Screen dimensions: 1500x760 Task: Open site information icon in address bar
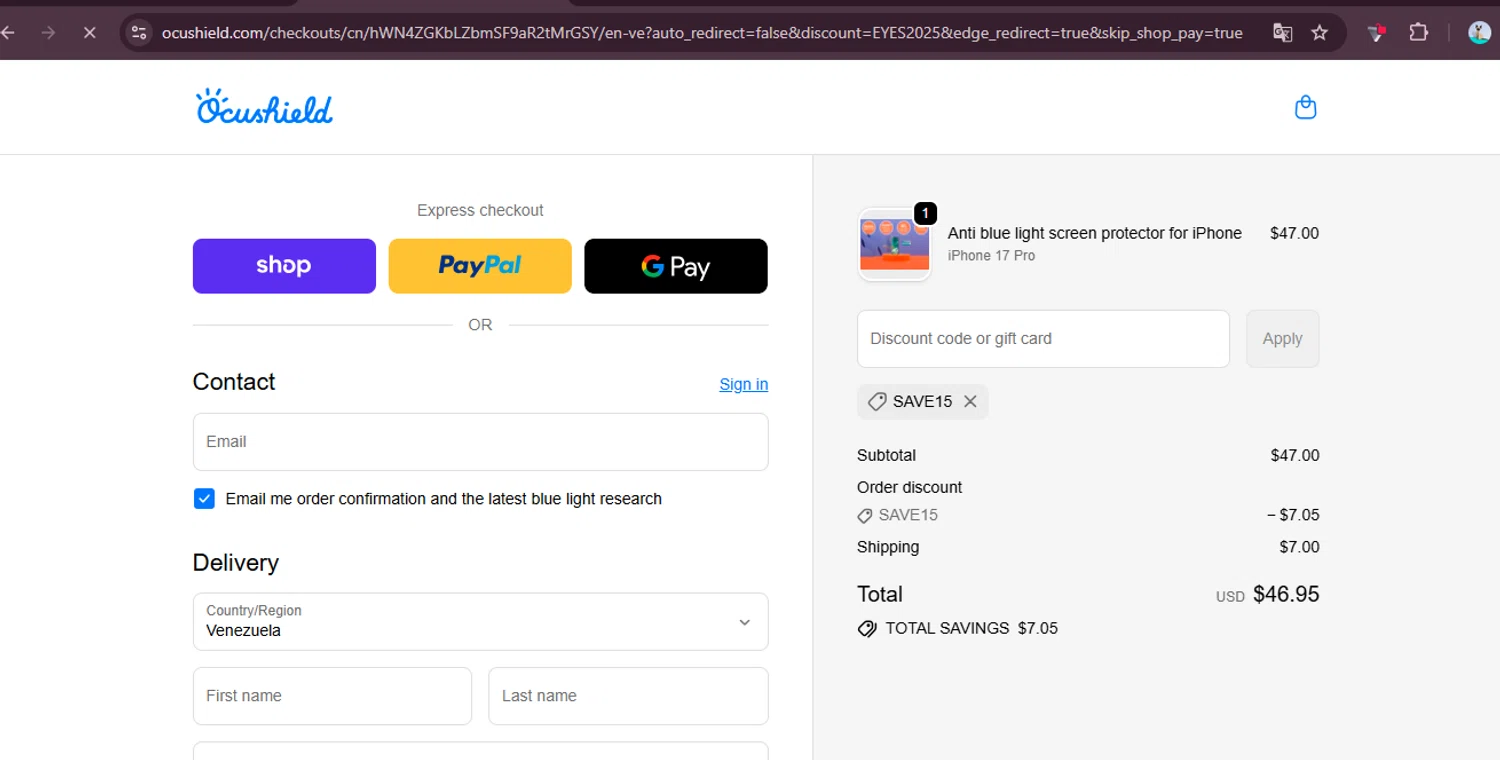coord(139,33)
